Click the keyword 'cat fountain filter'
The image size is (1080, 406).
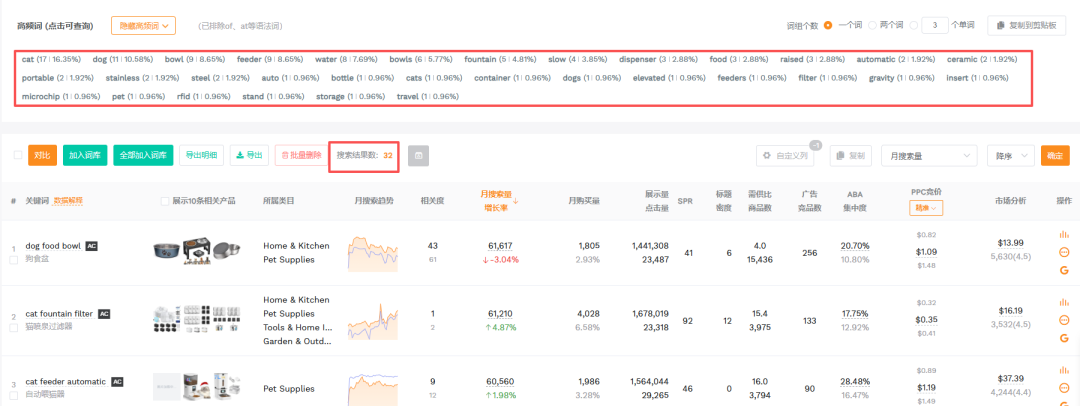(x=59, y=314)
